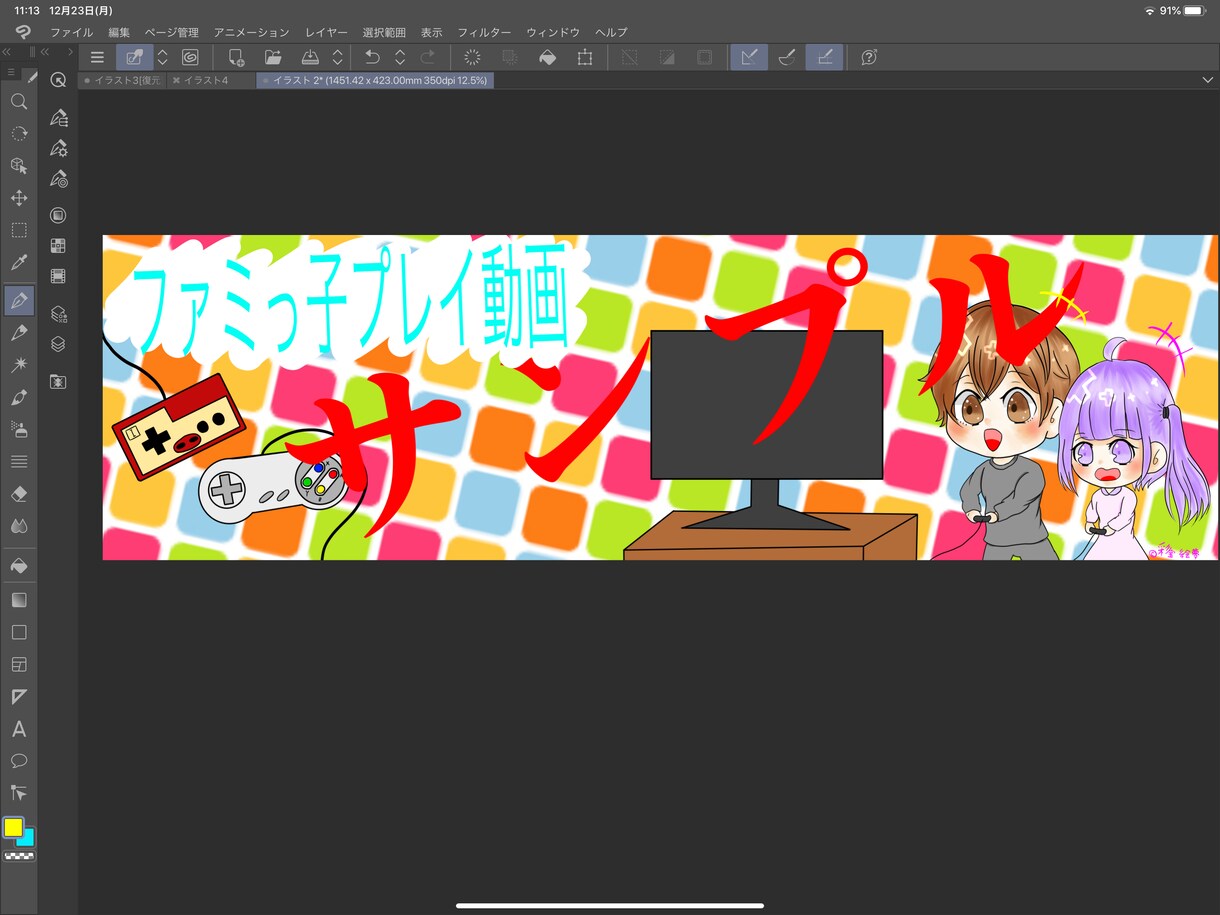Screen dimensions: 1220x915
Task: Redo the last undone action
Action: pyautogui.click(x=428, y=57)
